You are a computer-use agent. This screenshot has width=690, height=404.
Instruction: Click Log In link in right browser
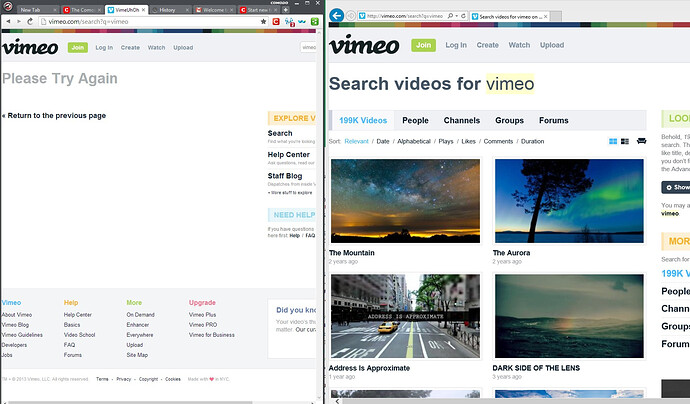point(456,45)
